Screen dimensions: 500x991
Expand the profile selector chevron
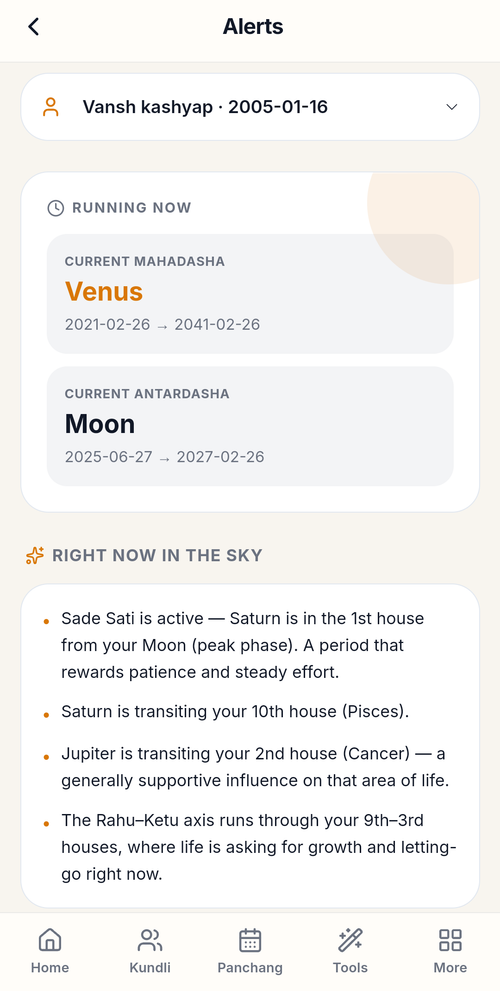pyautogui.click(x=451, y=107)
